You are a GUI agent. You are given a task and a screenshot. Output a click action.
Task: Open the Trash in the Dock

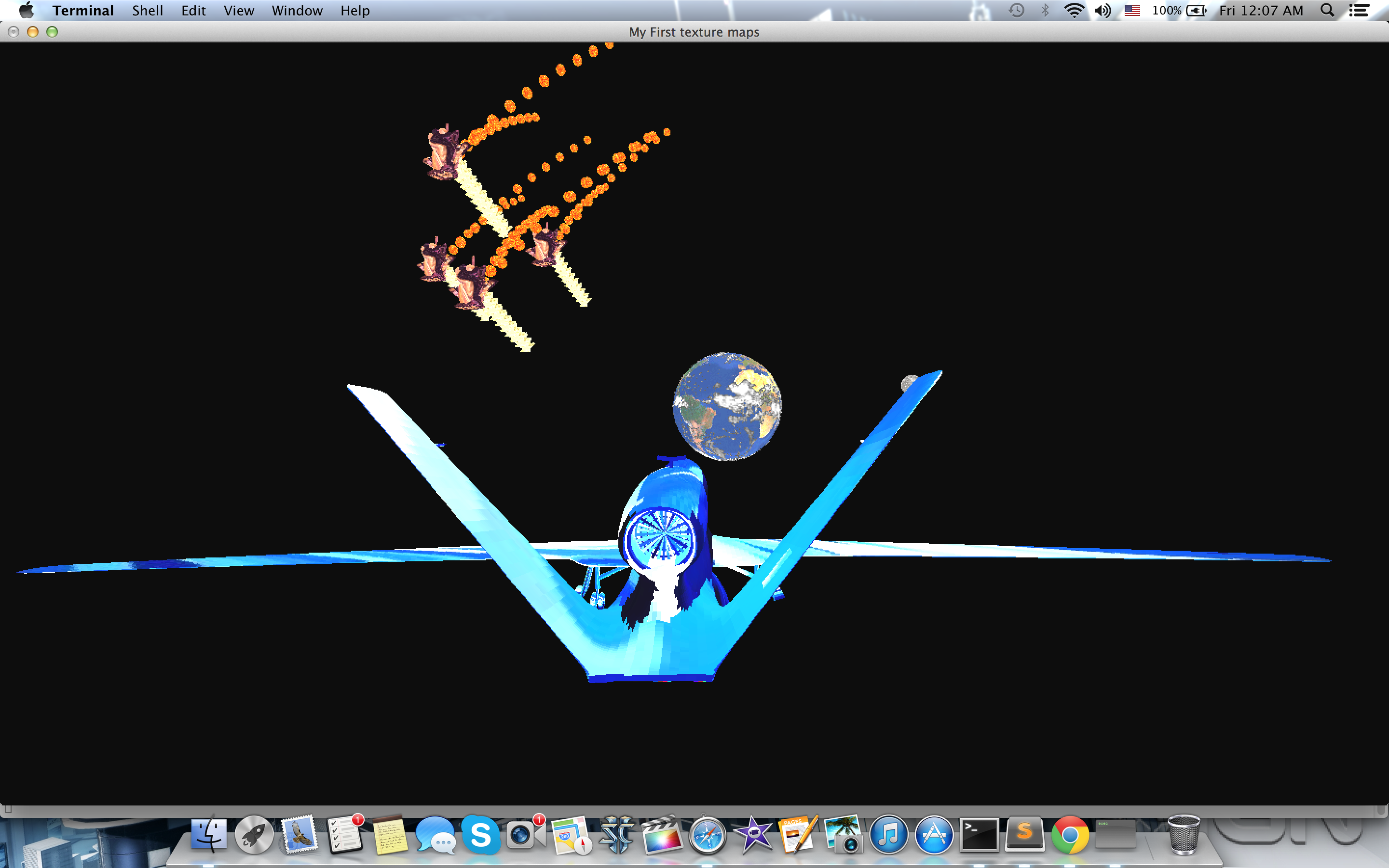[x=1184, y=834]
